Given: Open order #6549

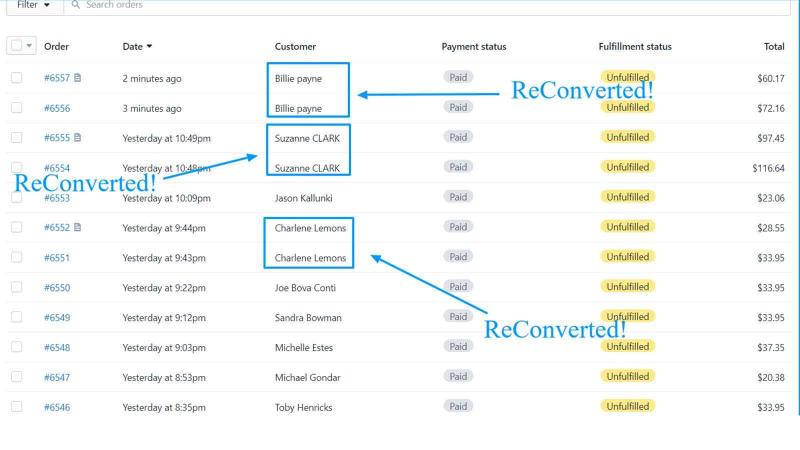Looking at the screenshot, I should coord(57,317).
